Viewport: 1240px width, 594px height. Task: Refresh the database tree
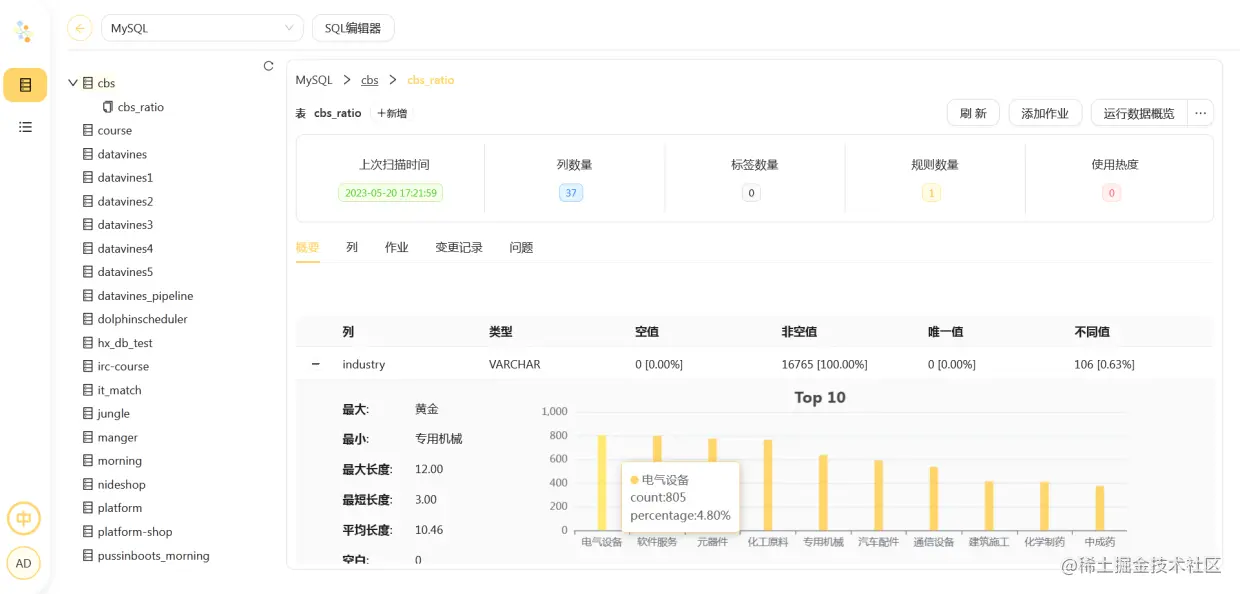[268, 66]
